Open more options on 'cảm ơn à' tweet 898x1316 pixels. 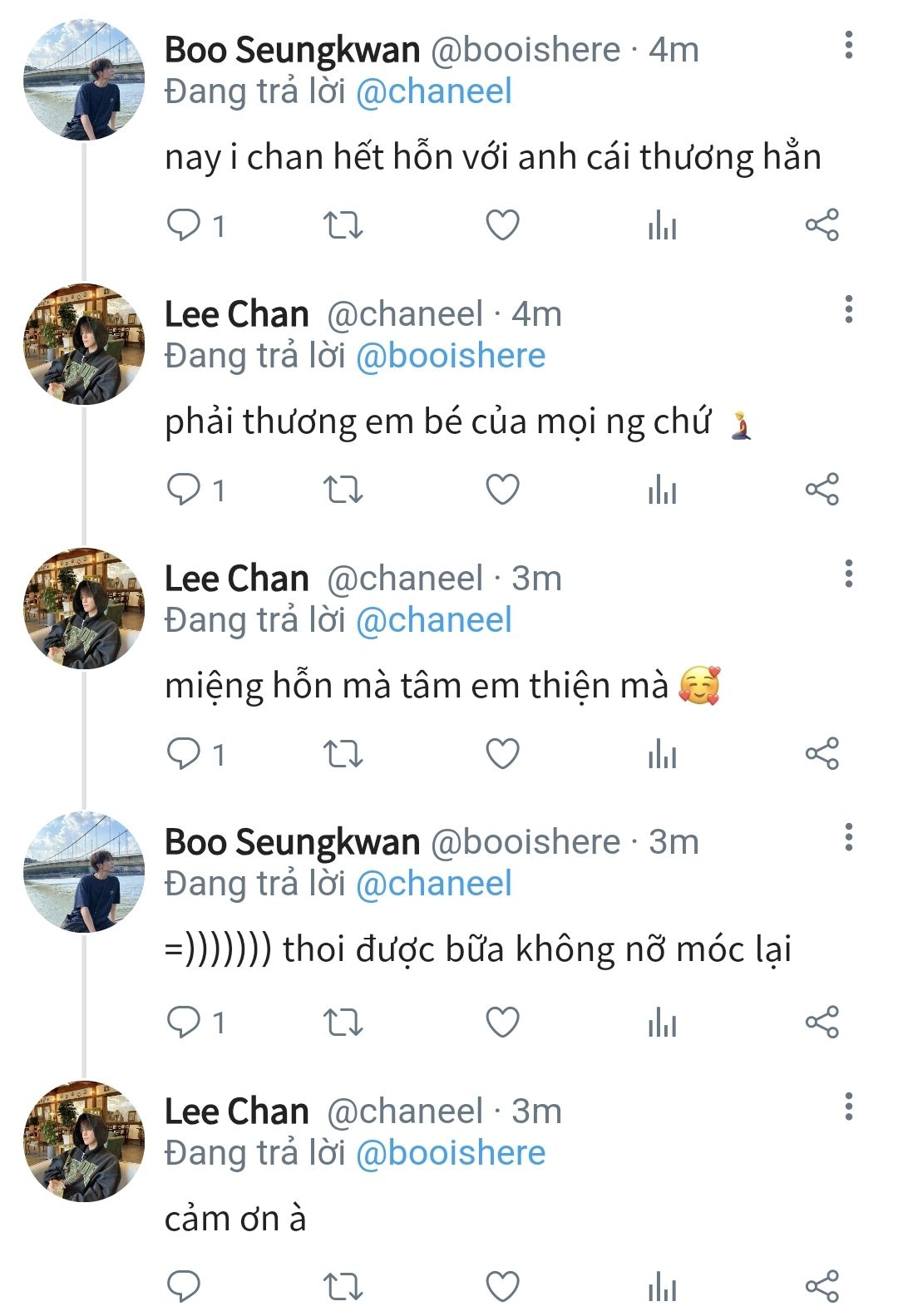click(848, 1107)
